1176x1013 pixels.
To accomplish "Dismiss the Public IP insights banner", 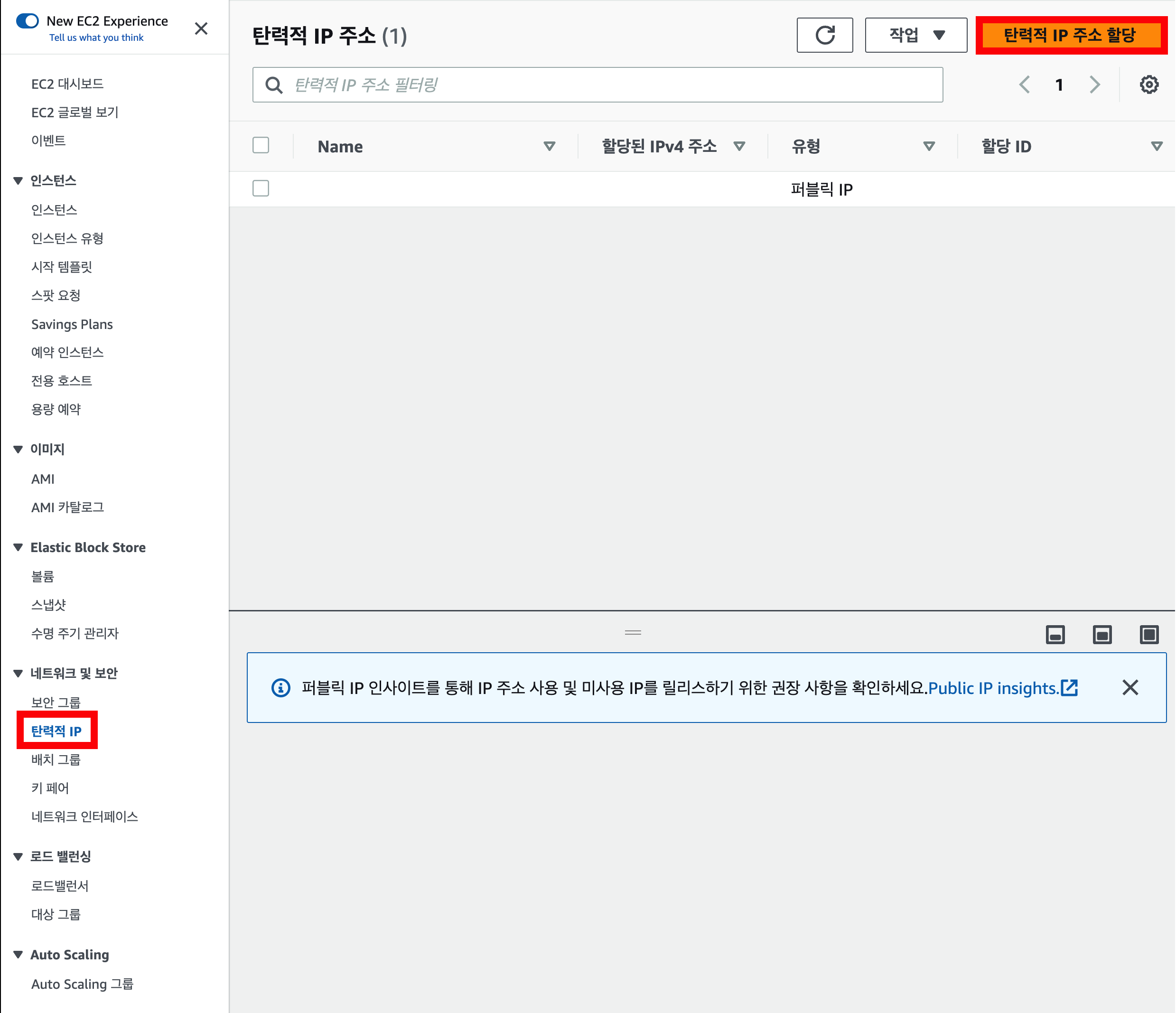I will point(1130,688).
